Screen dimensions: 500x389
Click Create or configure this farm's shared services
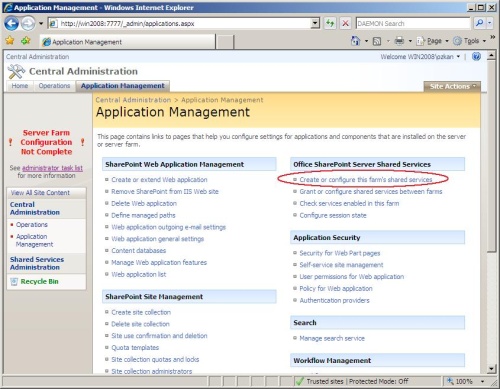pyautogui.click(x=366, y=180)
